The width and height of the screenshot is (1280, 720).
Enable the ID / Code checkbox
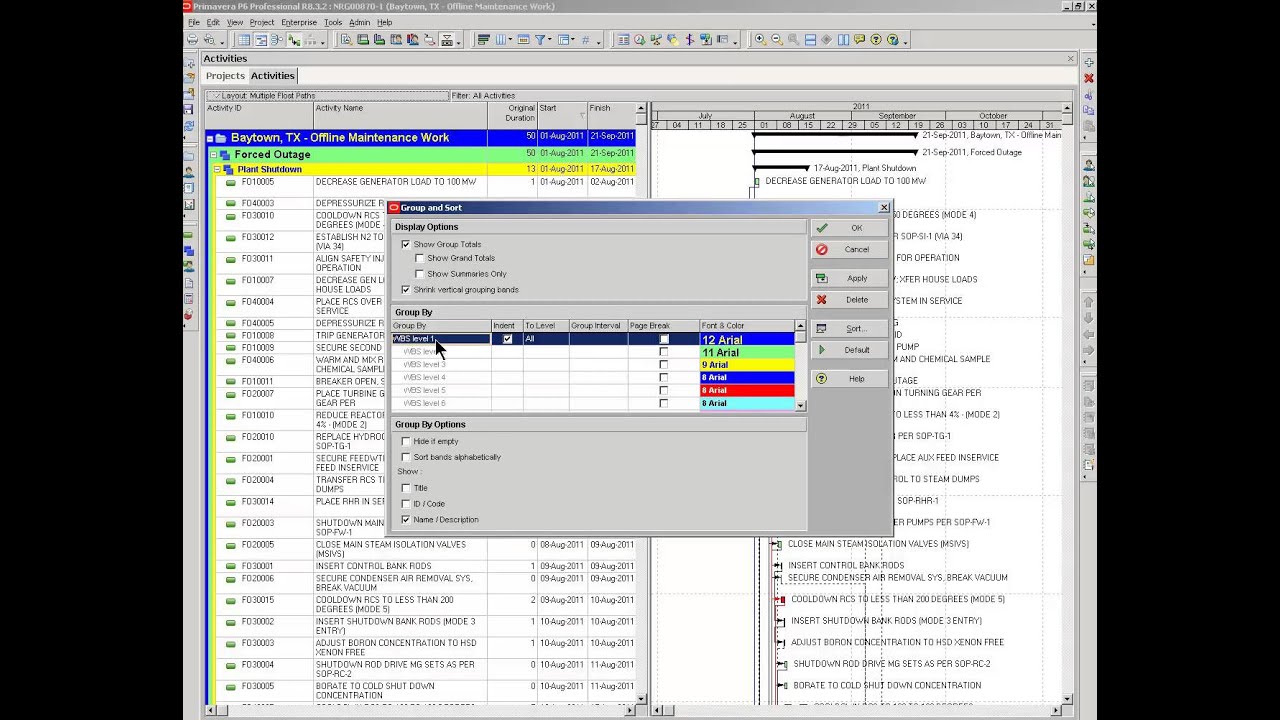(406, 504)
